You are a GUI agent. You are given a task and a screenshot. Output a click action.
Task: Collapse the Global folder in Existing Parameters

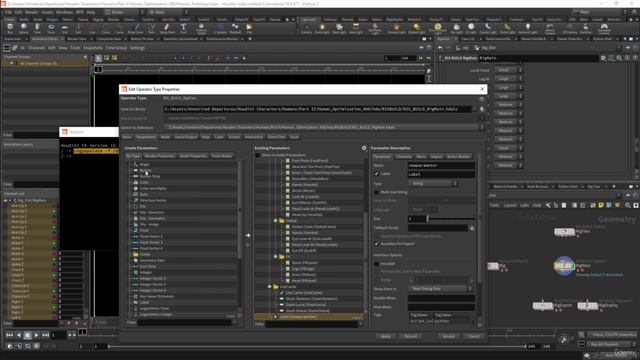[276, 220]
